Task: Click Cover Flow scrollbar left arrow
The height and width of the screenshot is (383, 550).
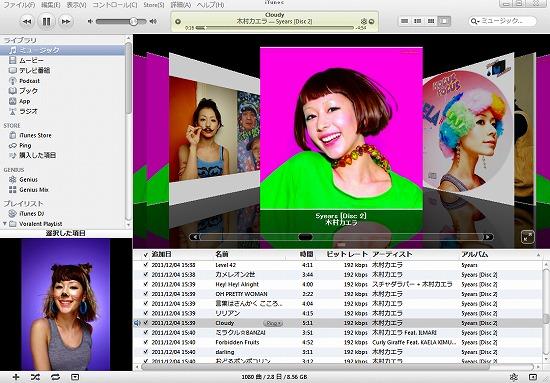Action: pos(195,237)
